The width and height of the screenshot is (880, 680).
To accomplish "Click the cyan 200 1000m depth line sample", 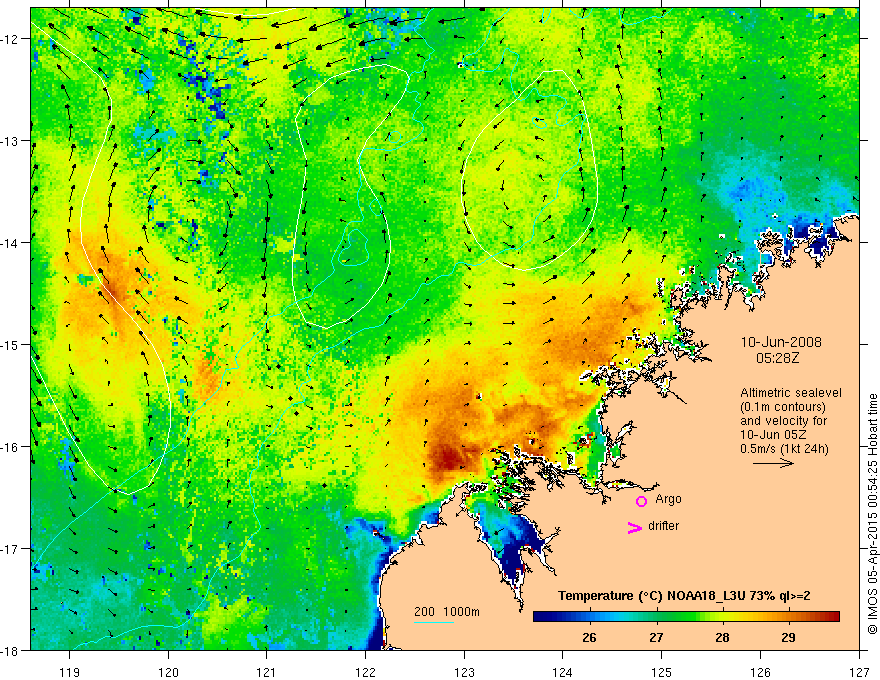I will [434, 622].
